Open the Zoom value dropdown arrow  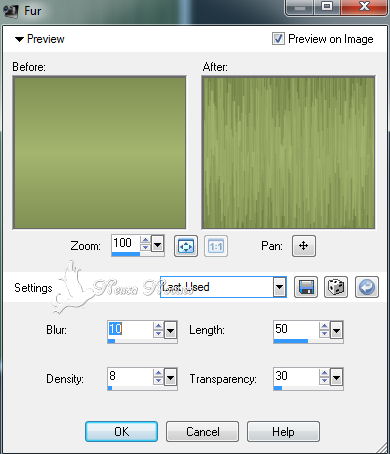(x=157, y=245)
